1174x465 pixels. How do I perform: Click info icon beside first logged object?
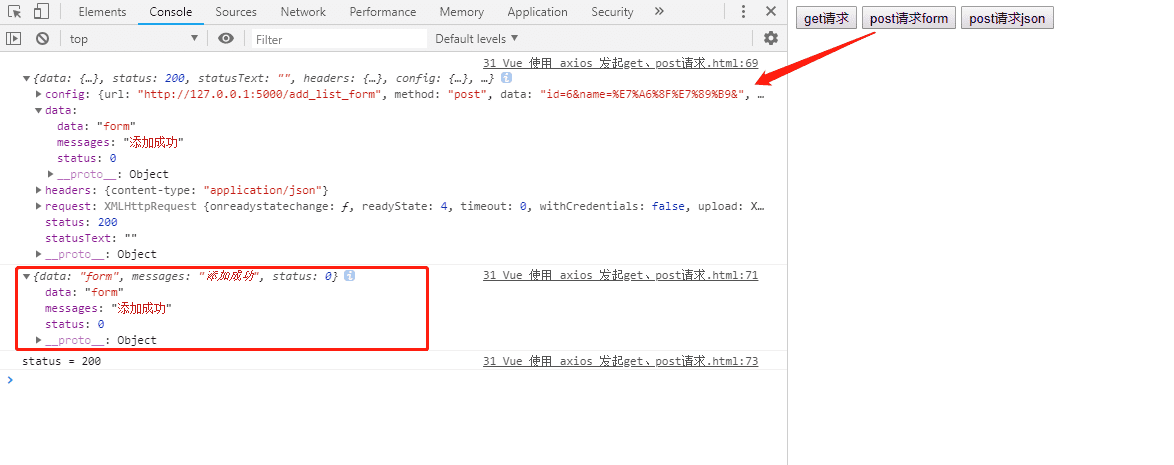coord(507,78)
